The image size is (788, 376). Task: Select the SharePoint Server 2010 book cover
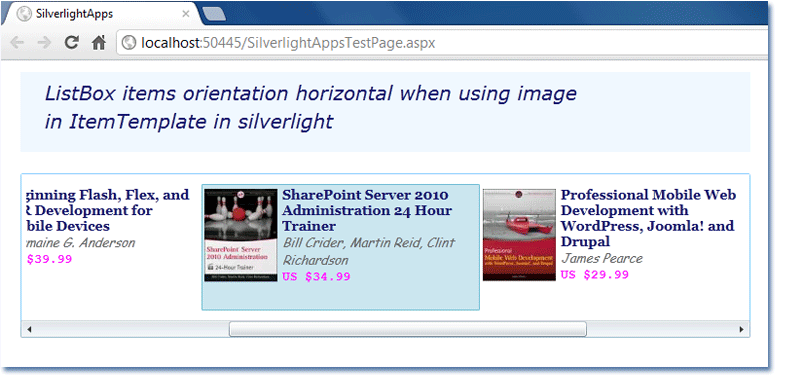click(241, 235)
